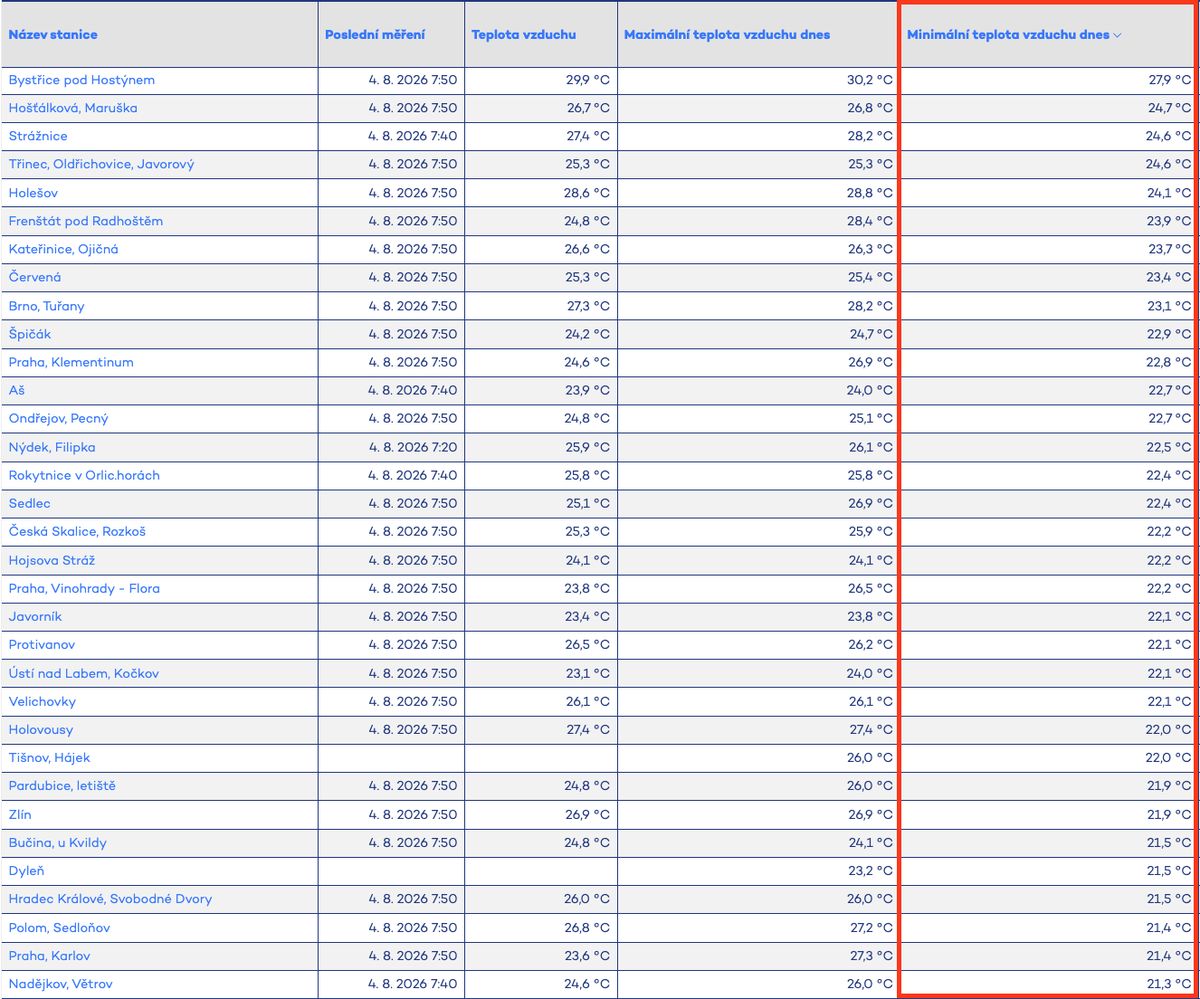Open Dyleň station link
The height and width of the screenshot is (999, 1200).
[27, 871]
